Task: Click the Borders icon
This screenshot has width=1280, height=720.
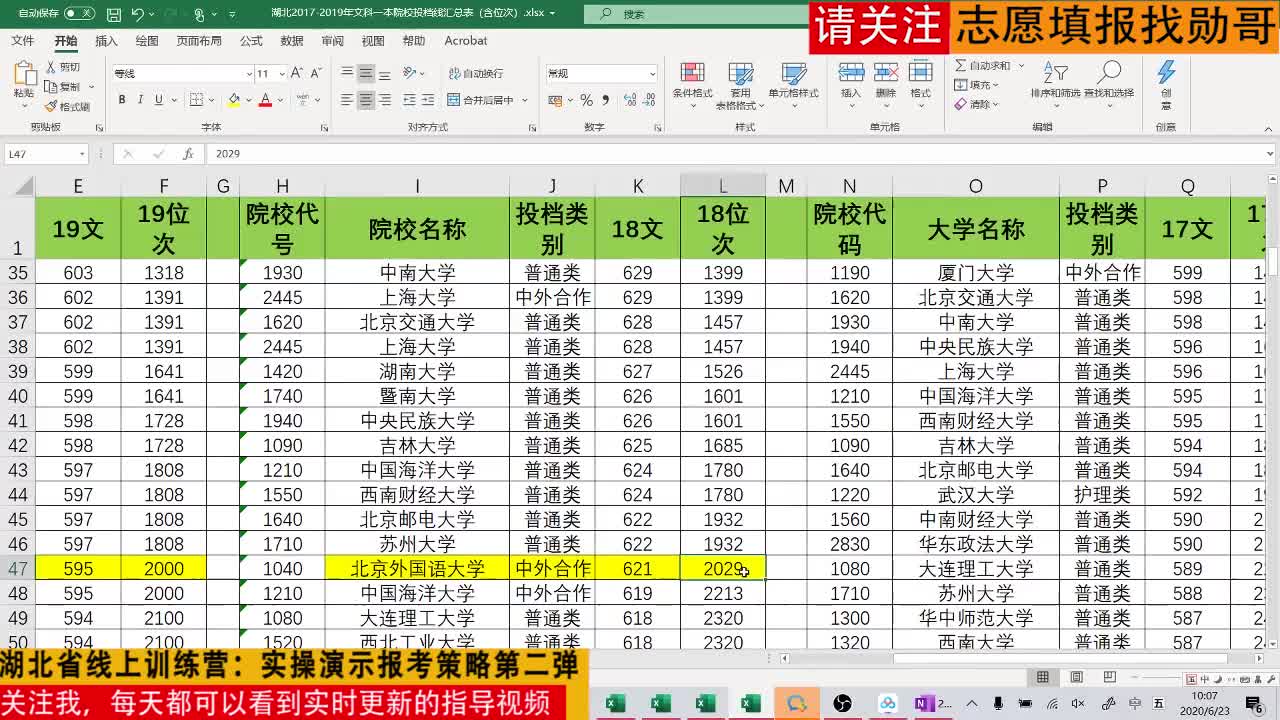Action: (196, 100)
